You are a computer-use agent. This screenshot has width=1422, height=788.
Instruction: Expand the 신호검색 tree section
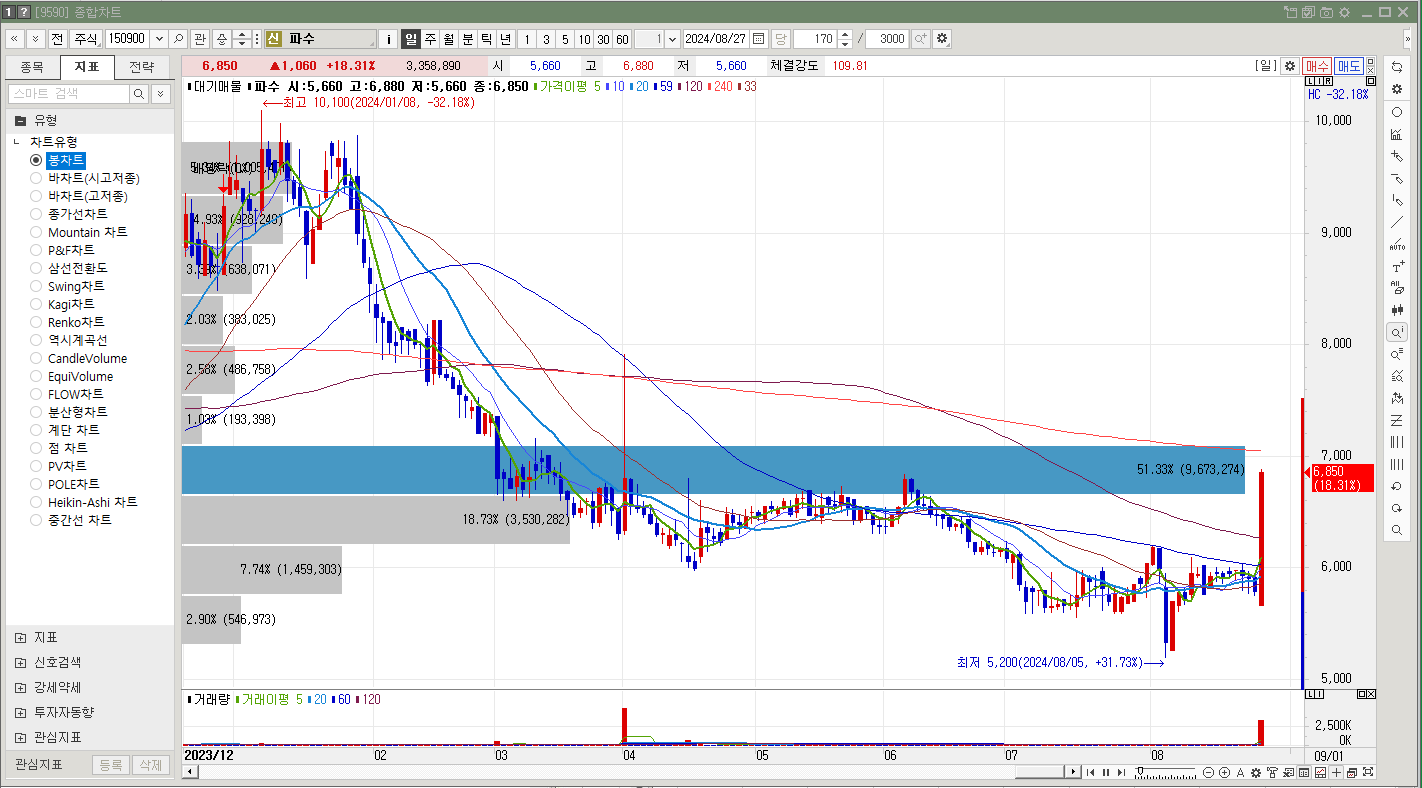tap(21, 662)
